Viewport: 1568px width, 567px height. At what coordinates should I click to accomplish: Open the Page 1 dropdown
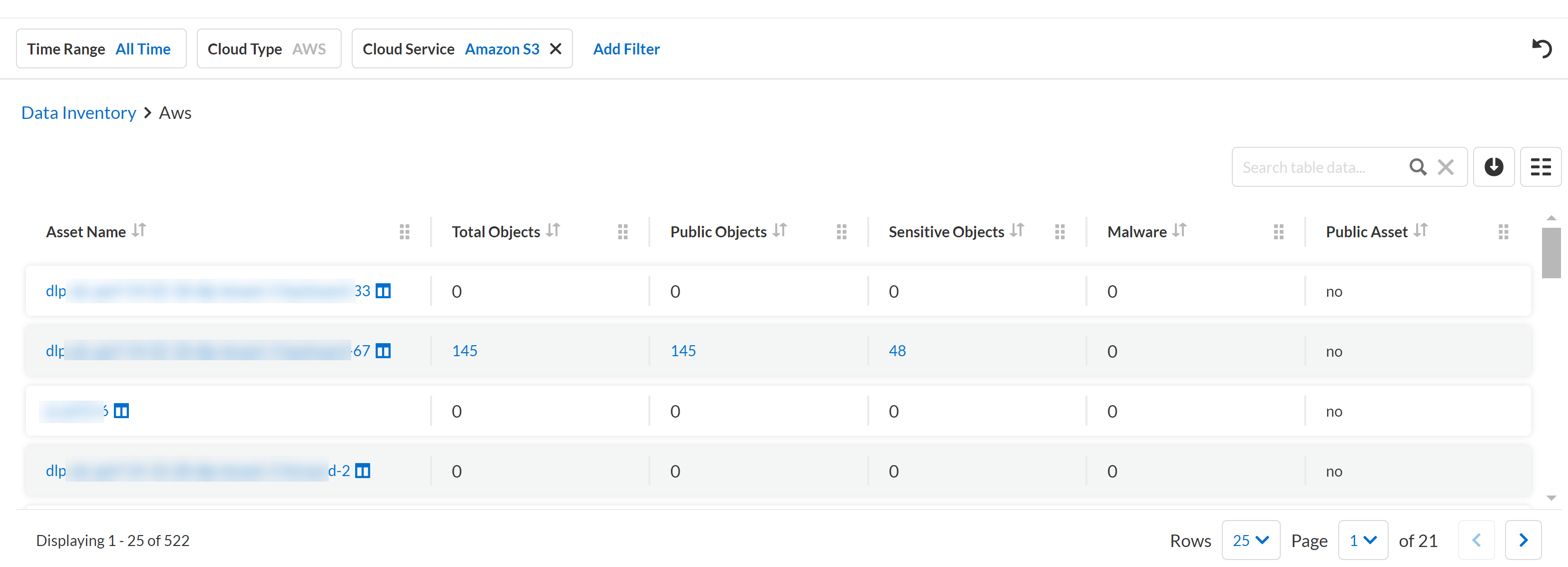(x=1363, y=540)
